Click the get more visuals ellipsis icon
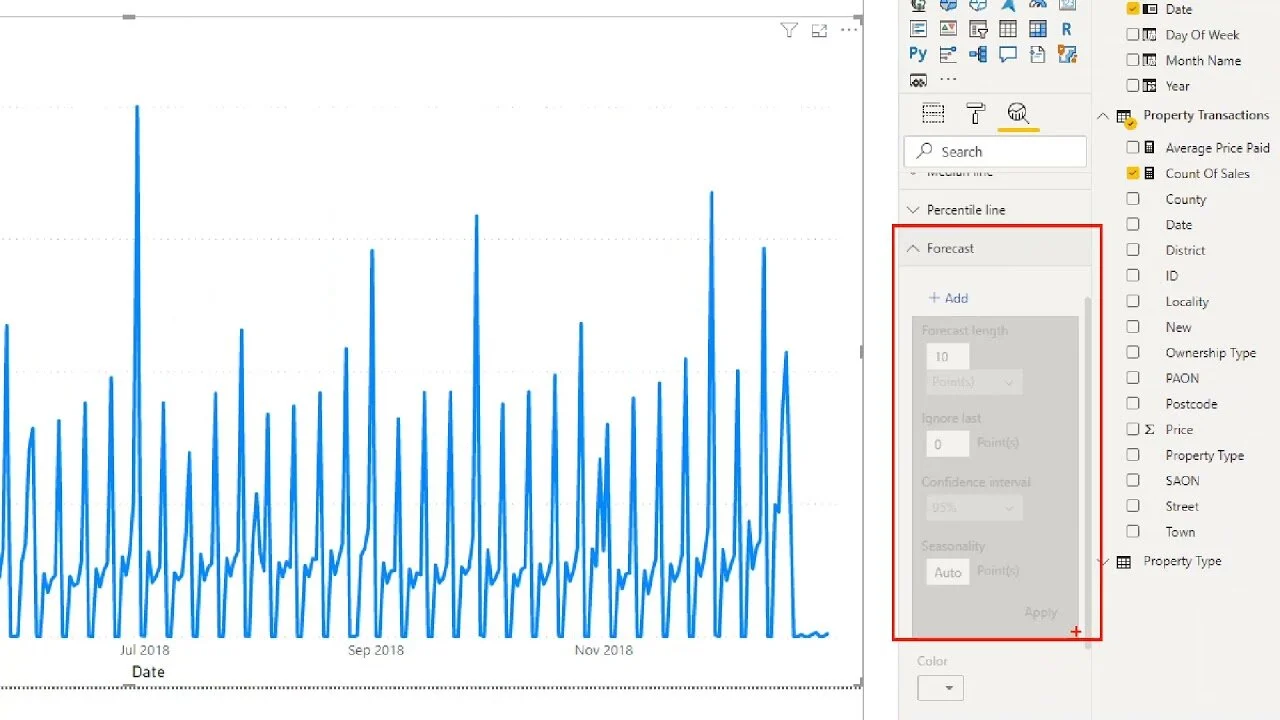Image resolution: width=1280 pixels, height=720 pixels. (948, 79)
